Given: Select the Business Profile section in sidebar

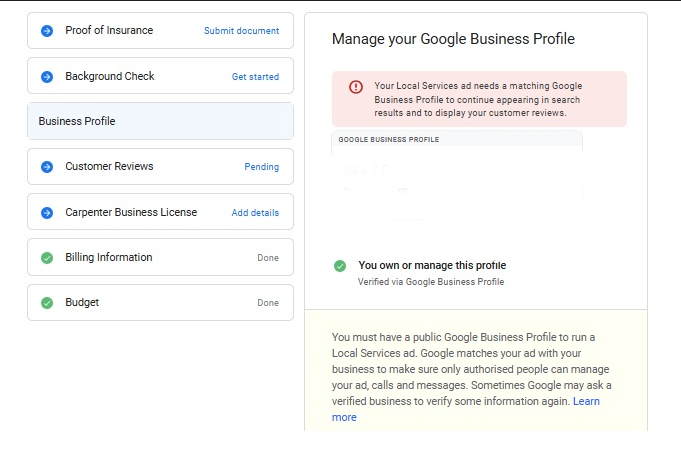Looking at the screenshot, I should 160,121.
